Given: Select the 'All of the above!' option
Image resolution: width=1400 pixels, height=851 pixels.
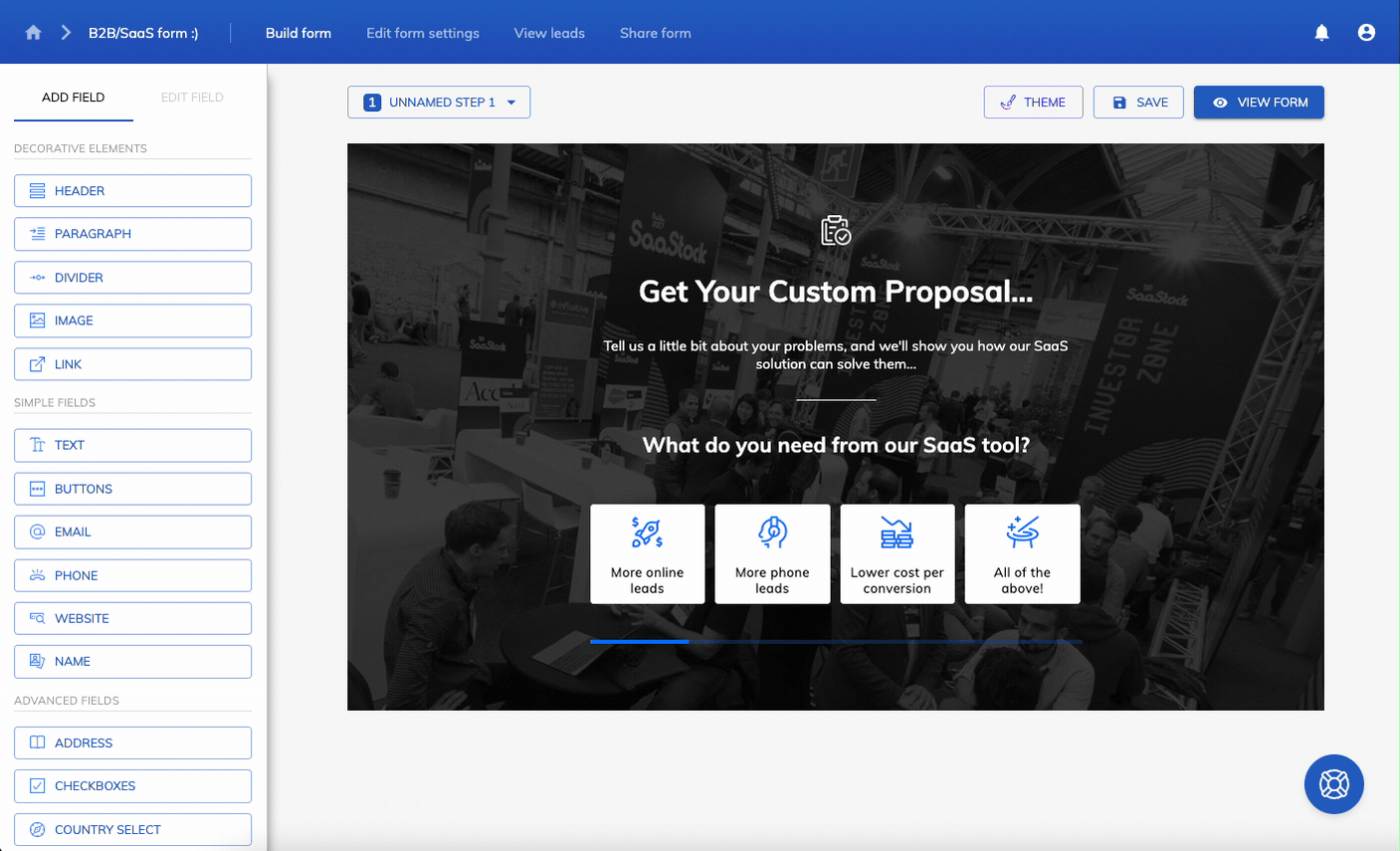Looking at the screenshot, I should tap(1022, 553).
